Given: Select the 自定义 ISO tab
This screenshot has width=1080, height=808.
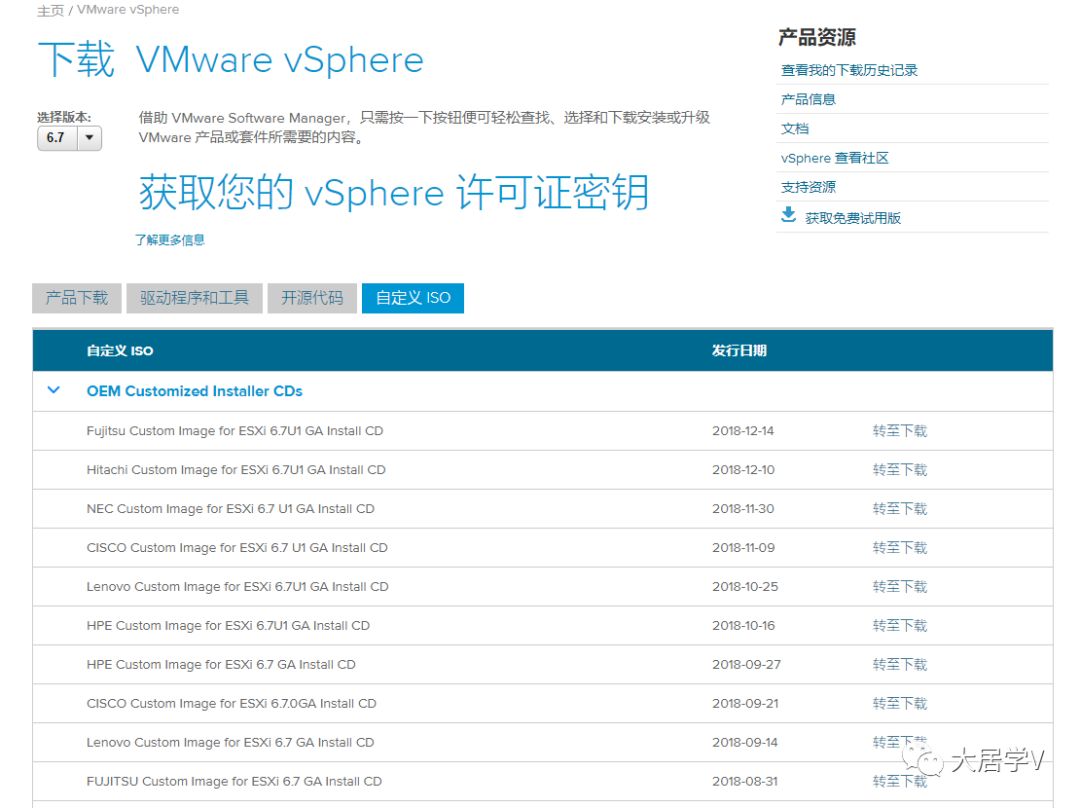Looking at the screenshot, I should click(x=413, y=298).
